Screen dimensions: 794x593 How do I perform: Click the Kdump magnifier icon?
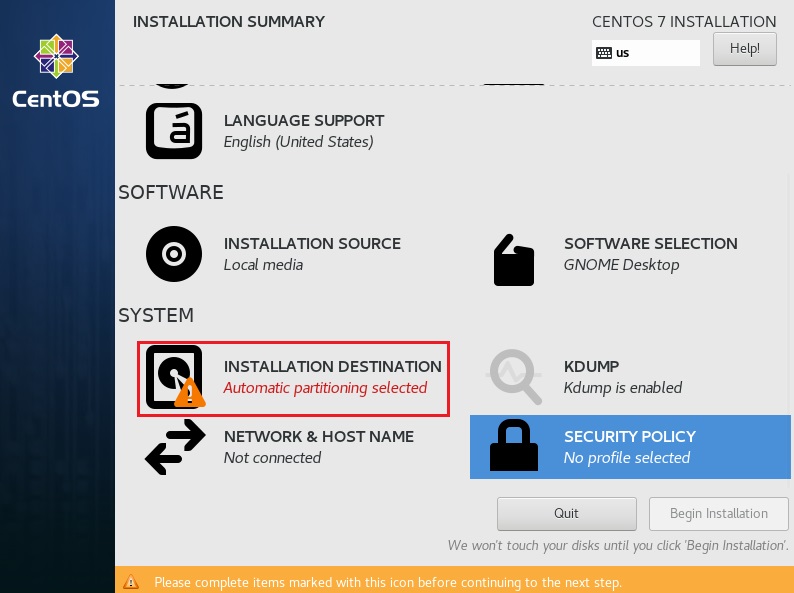coord(514,377)
